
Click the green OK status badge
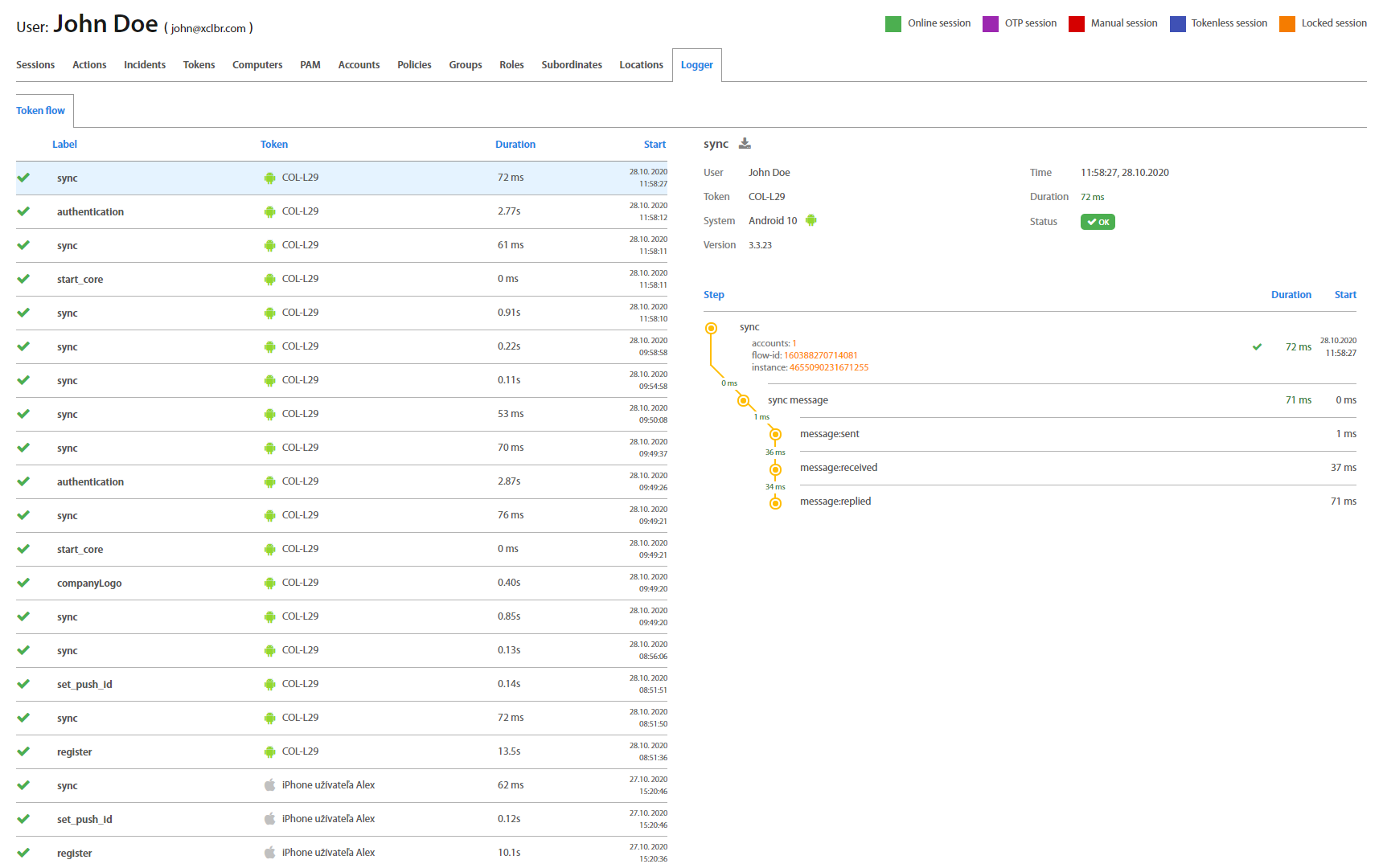tap(1097, 222)
